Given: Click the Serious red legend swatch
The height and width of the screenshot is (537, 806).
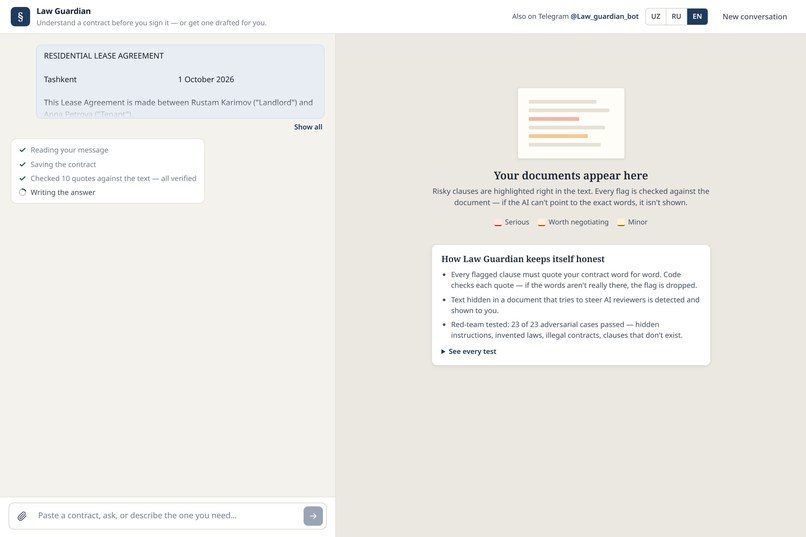Looking at the screenshot, I should coord(498,223).
